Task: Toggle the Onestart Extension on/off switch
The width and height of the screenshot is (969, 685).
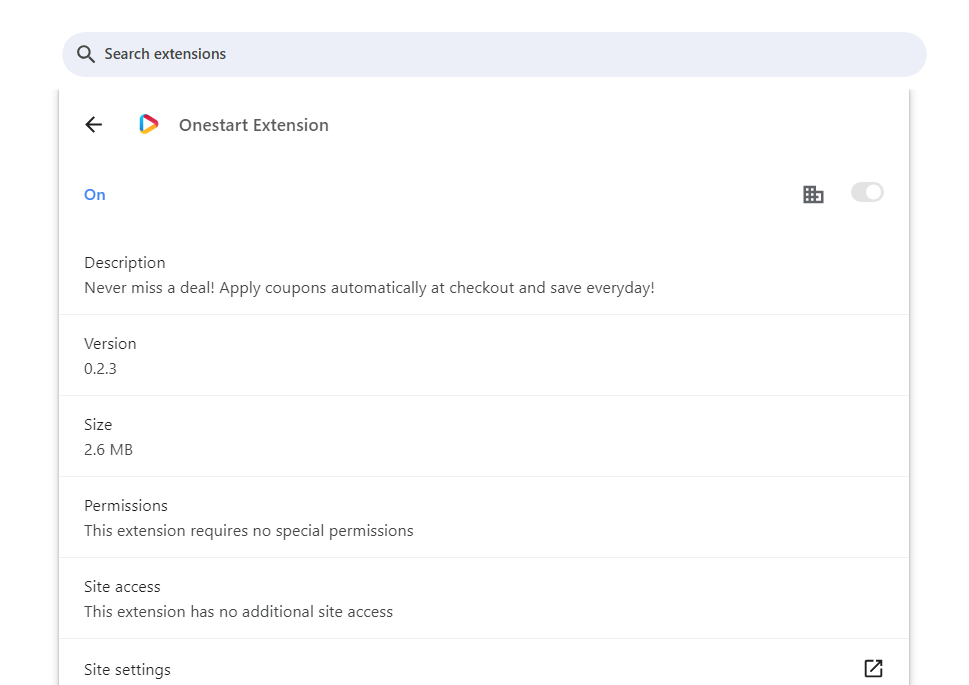Action: click(x=867, y=192)
